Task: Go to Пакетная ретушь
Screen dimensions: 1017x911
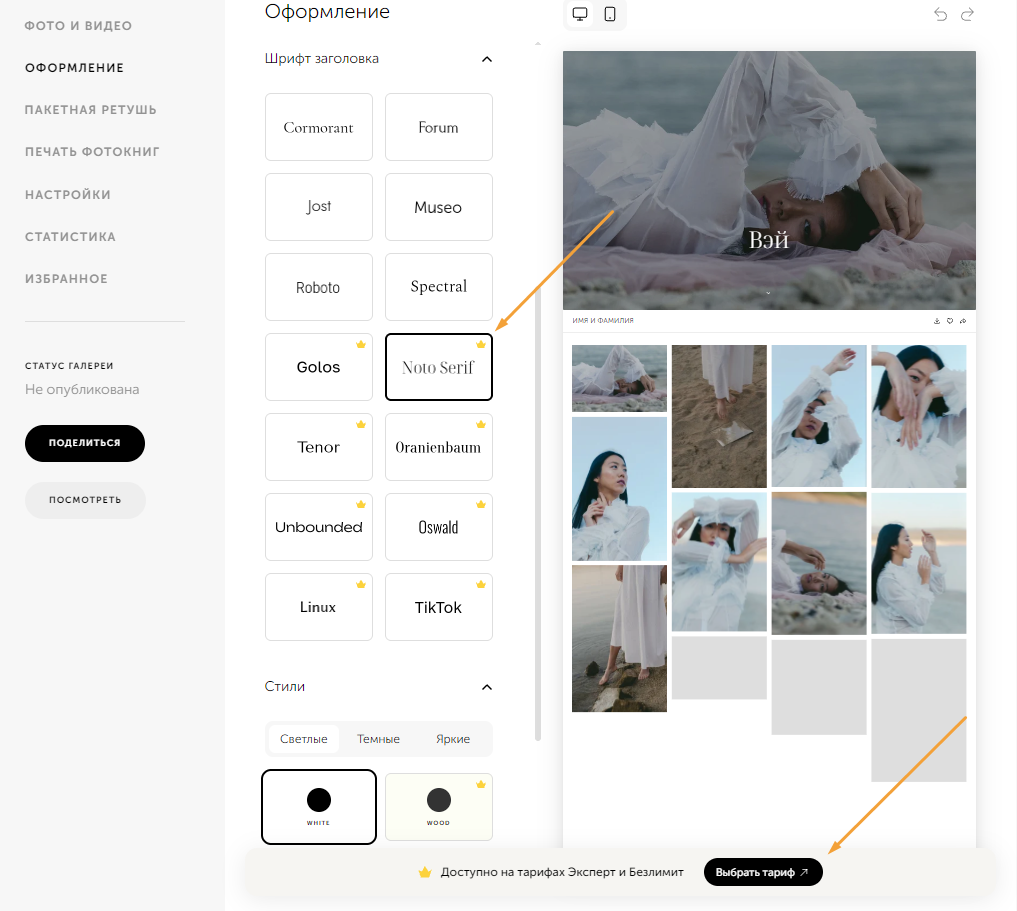Action: [x=91, y=110]
